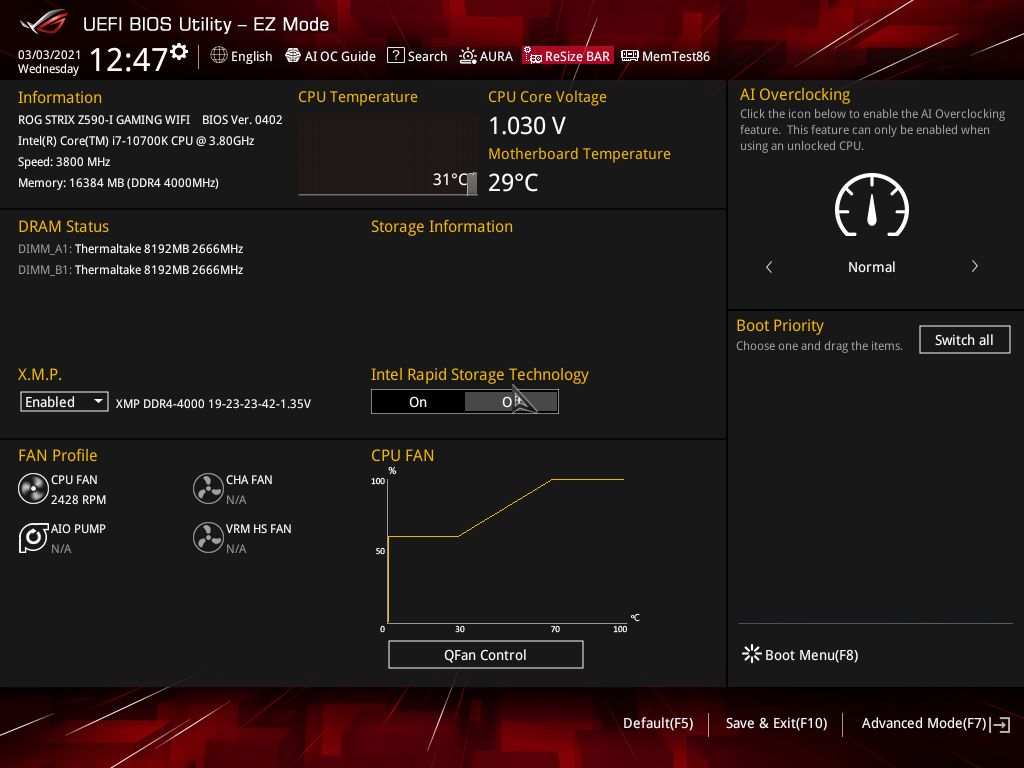The width and height of the screenshot is (1024, 768).
Task: Select next AI Overclocking mode arrow
Action: 974,266
